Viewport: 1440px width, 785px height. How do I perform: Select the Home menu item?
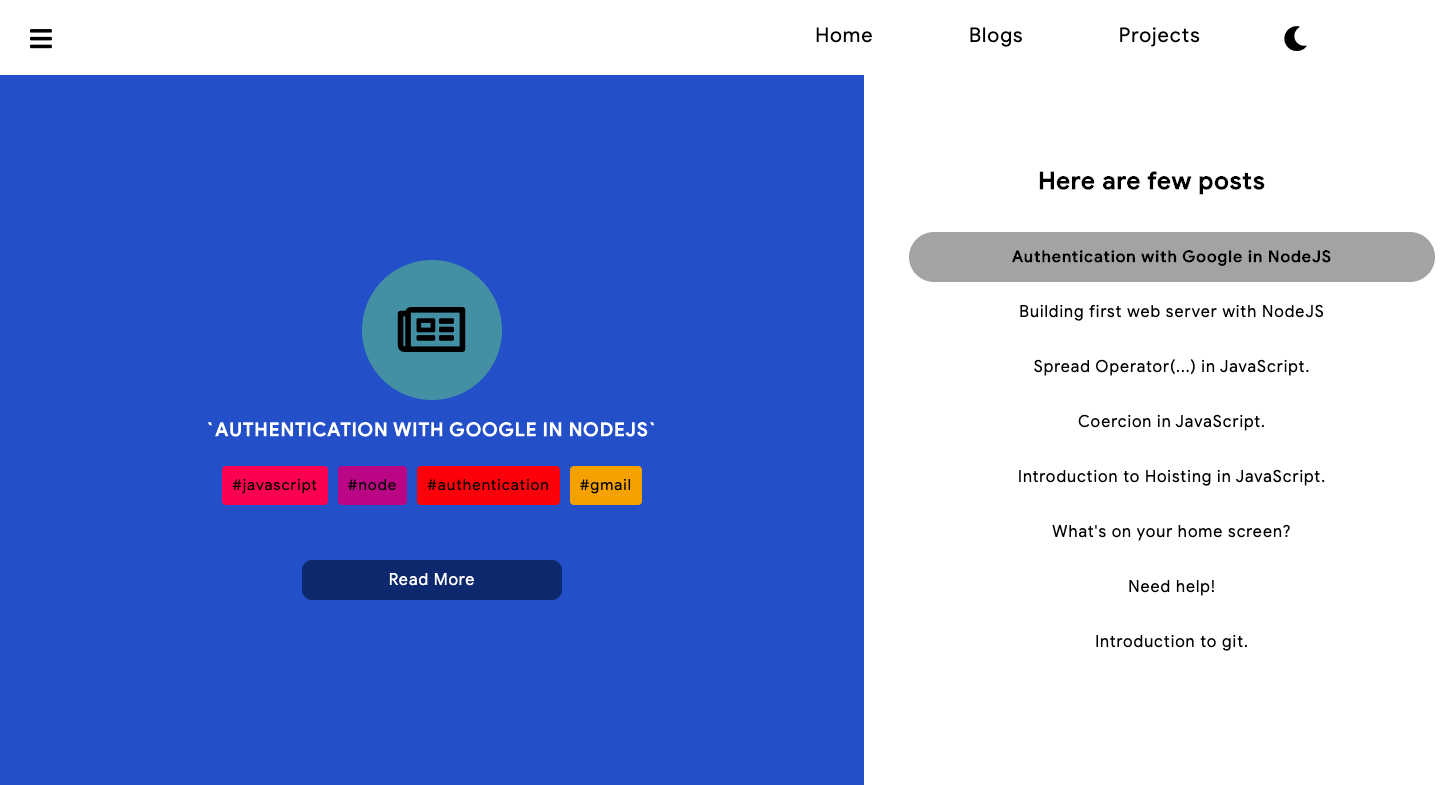(x=843, y=35)
